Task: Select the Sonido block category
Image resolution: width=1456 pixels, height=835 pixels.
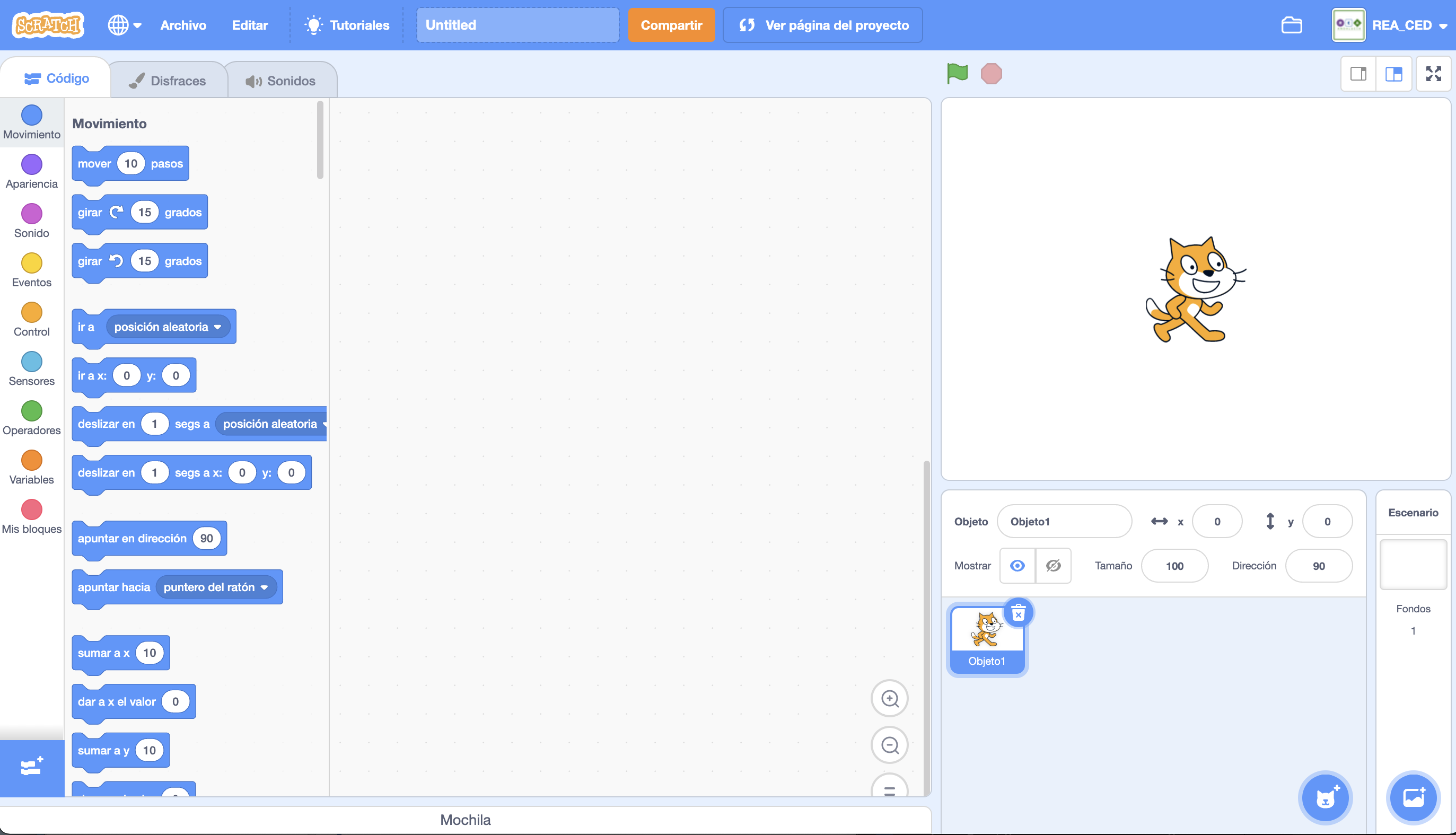Action: (x=31, y=222)
